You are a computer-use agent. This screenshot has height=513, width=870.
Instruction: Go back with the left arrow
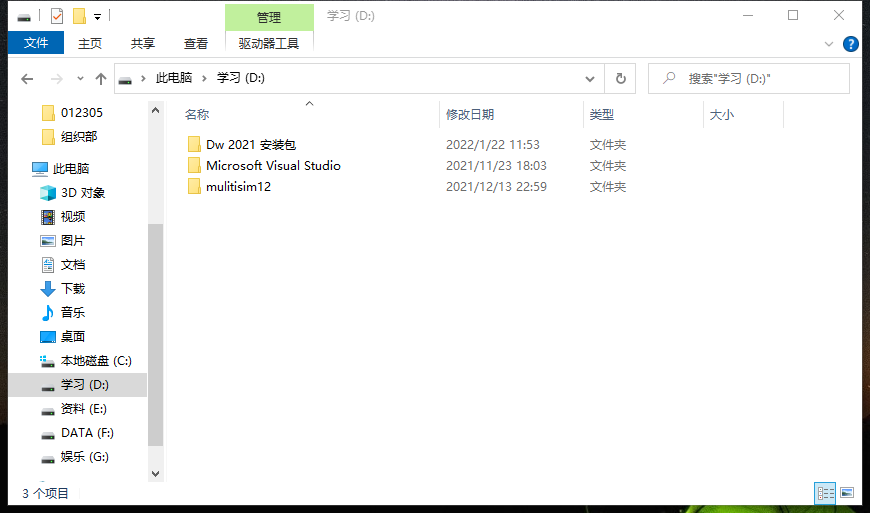pyautogui.click(x=27, y=79)
